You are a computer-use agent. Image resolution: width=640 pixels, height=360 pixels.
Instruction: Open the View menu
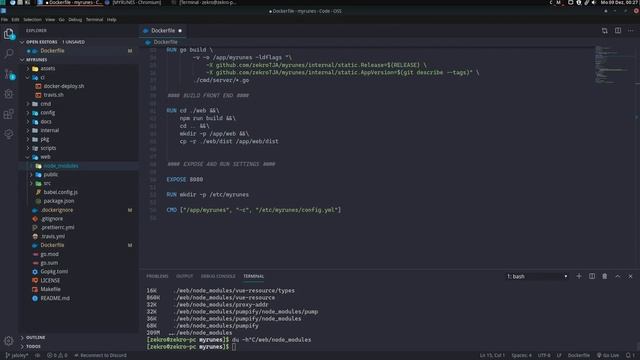click(x=50, y=20)
